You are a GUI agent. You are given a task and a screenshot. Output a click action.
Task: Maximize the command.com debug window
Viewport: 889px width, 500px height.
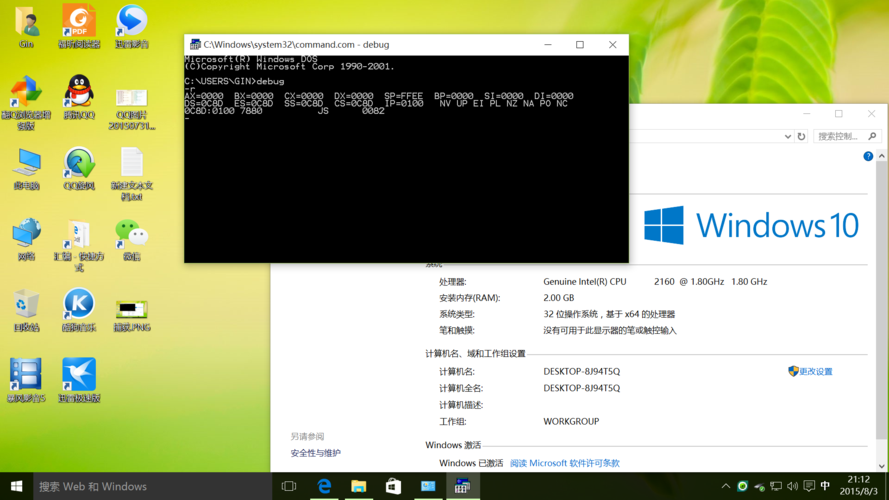point(579,45)
